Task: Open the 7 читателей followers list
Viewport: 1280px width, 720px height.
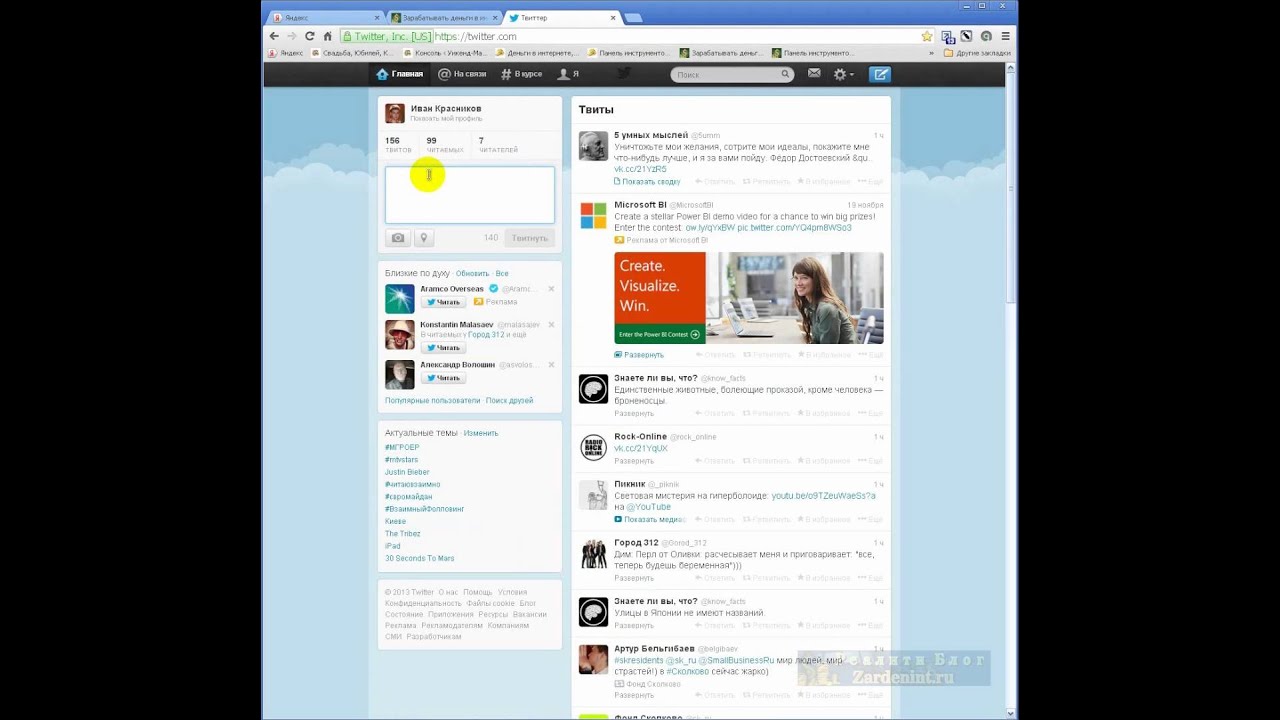Action: tap(498, 145)
